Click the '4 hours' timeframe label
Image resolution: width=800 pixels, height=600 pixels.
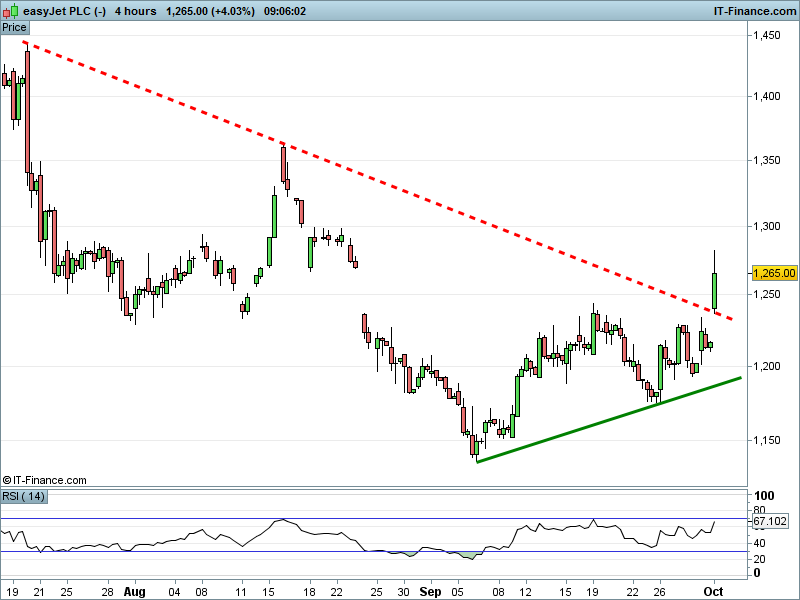click(x=135, y=11)
